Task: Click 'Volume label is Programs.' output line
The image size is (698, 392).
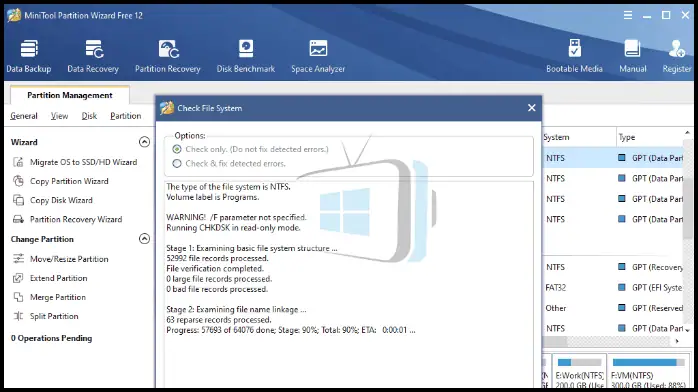Action: (x=213, y=197)
